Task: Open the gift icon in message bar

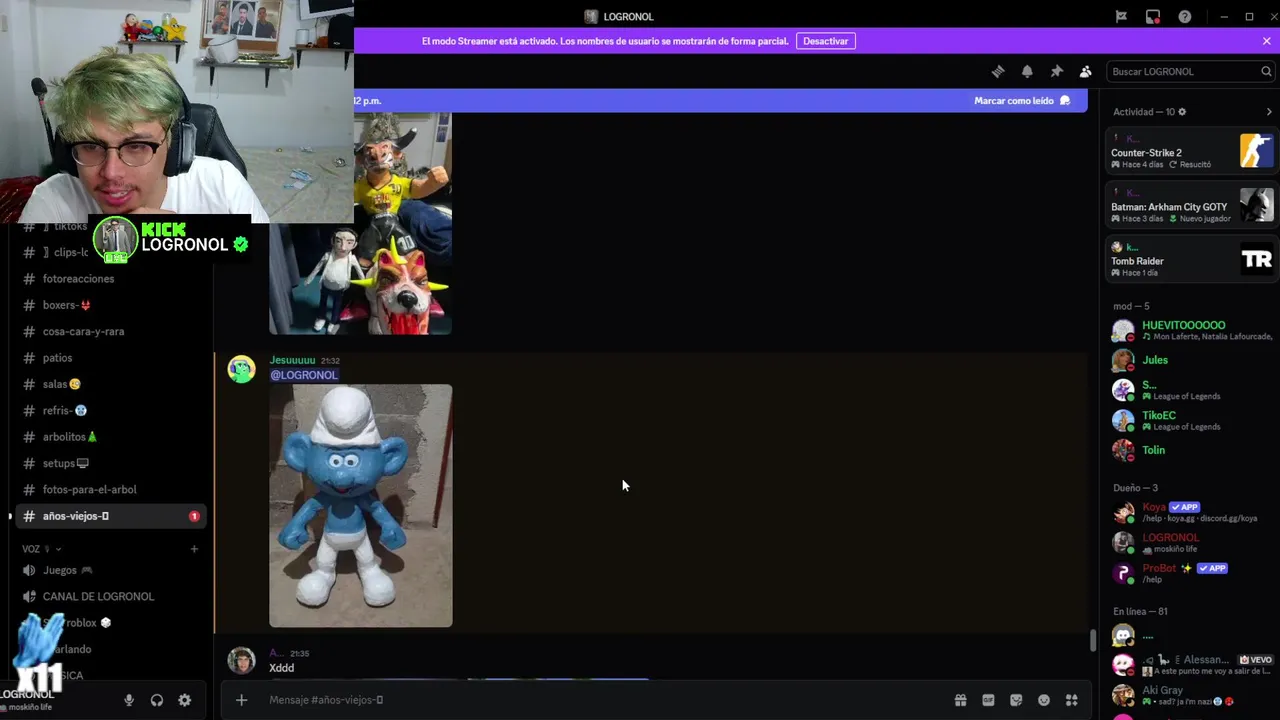Action: (960, 700)
